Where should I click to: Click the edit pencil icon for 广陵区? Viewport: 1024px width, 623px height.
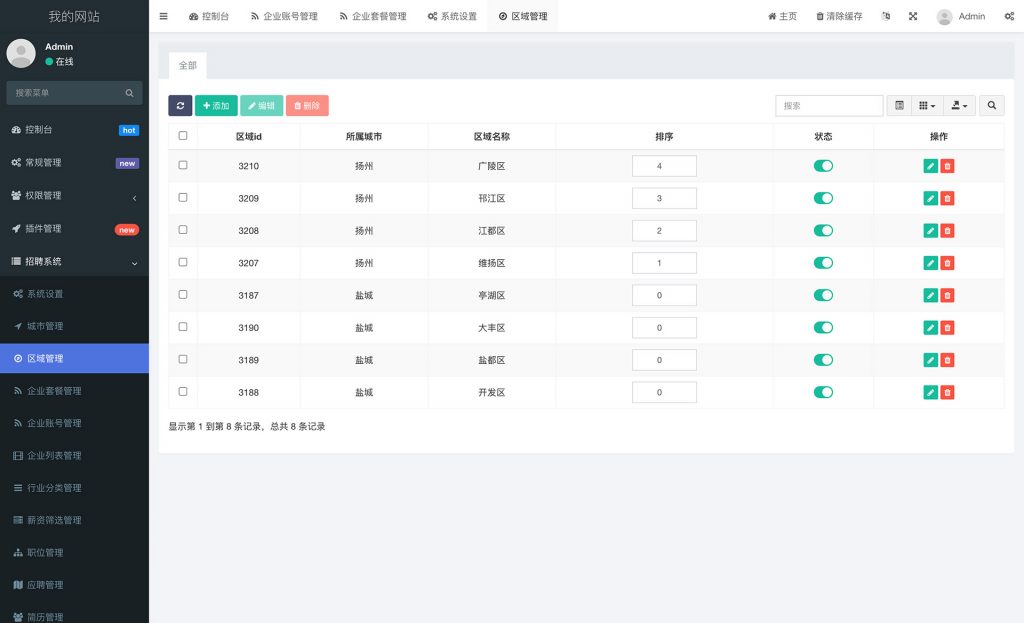point(928,164)
